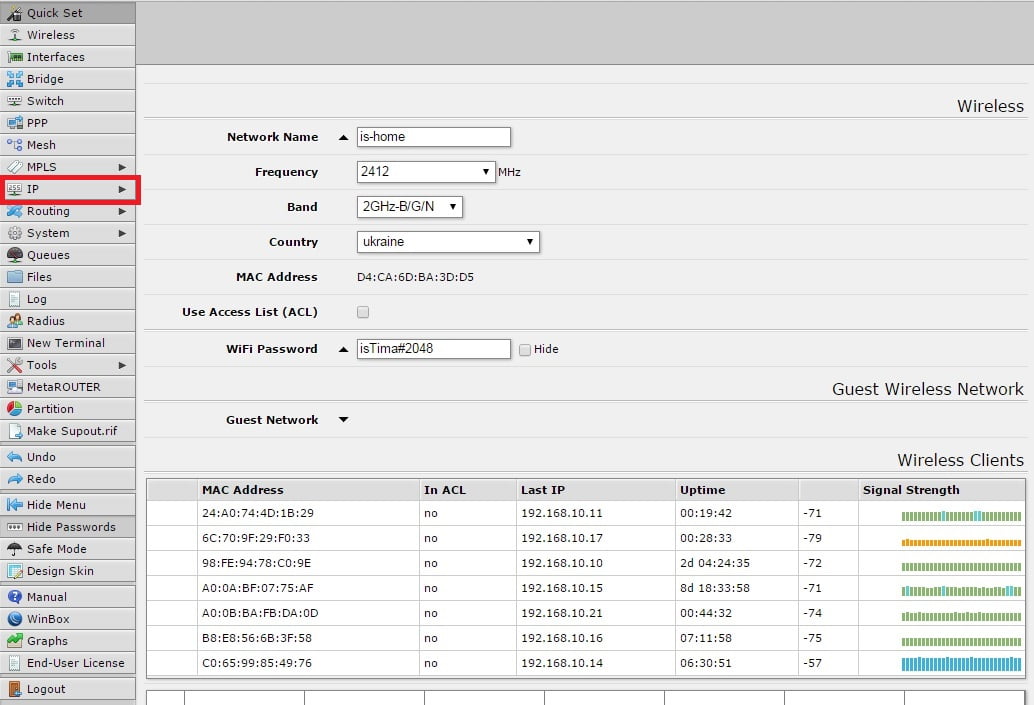
Task: Click the Logout button label
Action: [46, 689]
